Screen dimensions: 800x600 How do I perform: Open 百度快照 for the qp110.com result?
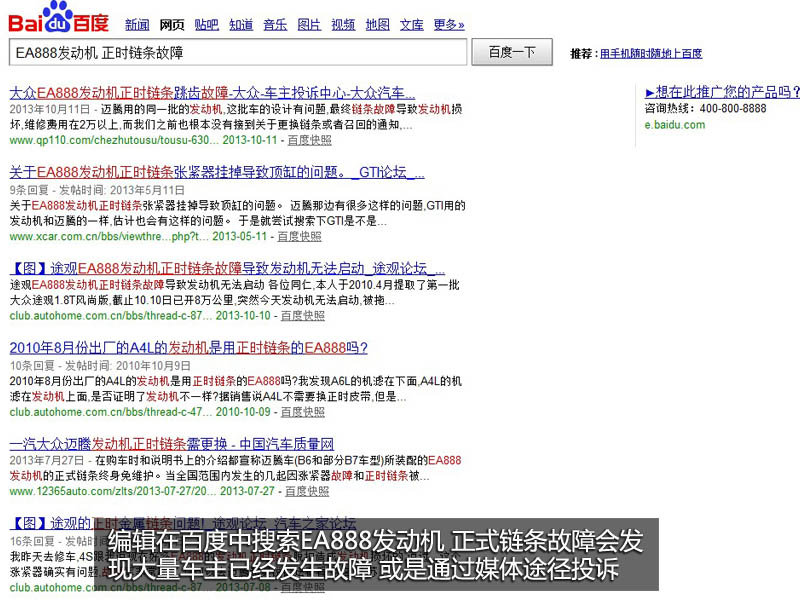(x=310, y=140)
